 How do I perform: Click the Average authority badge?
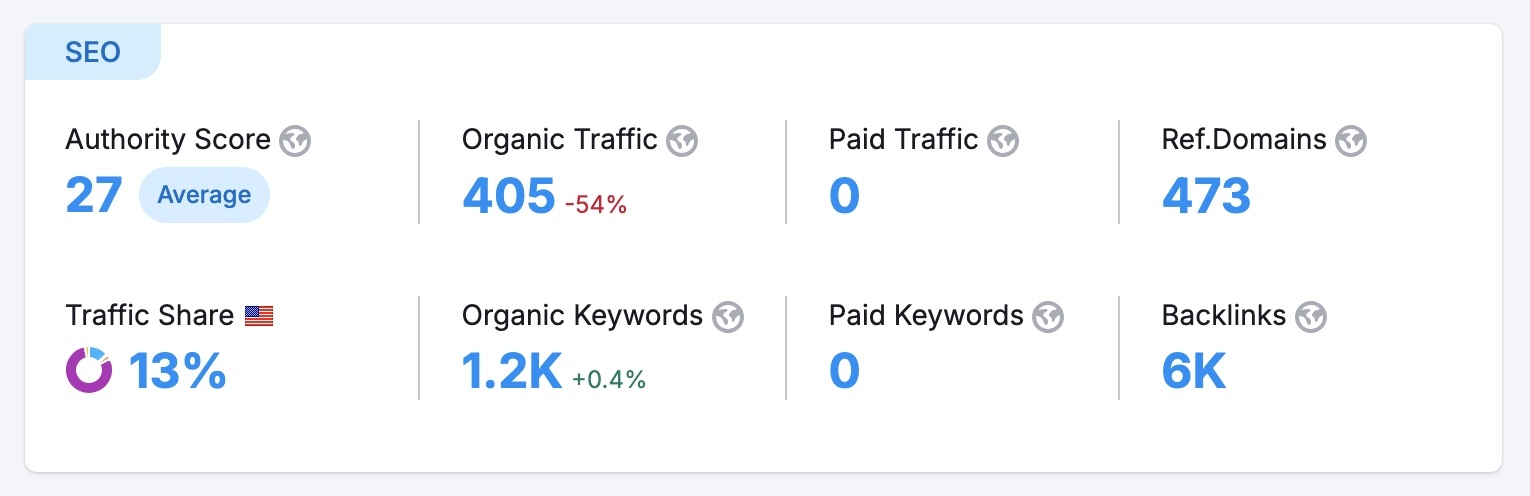(x=204, y=195)
